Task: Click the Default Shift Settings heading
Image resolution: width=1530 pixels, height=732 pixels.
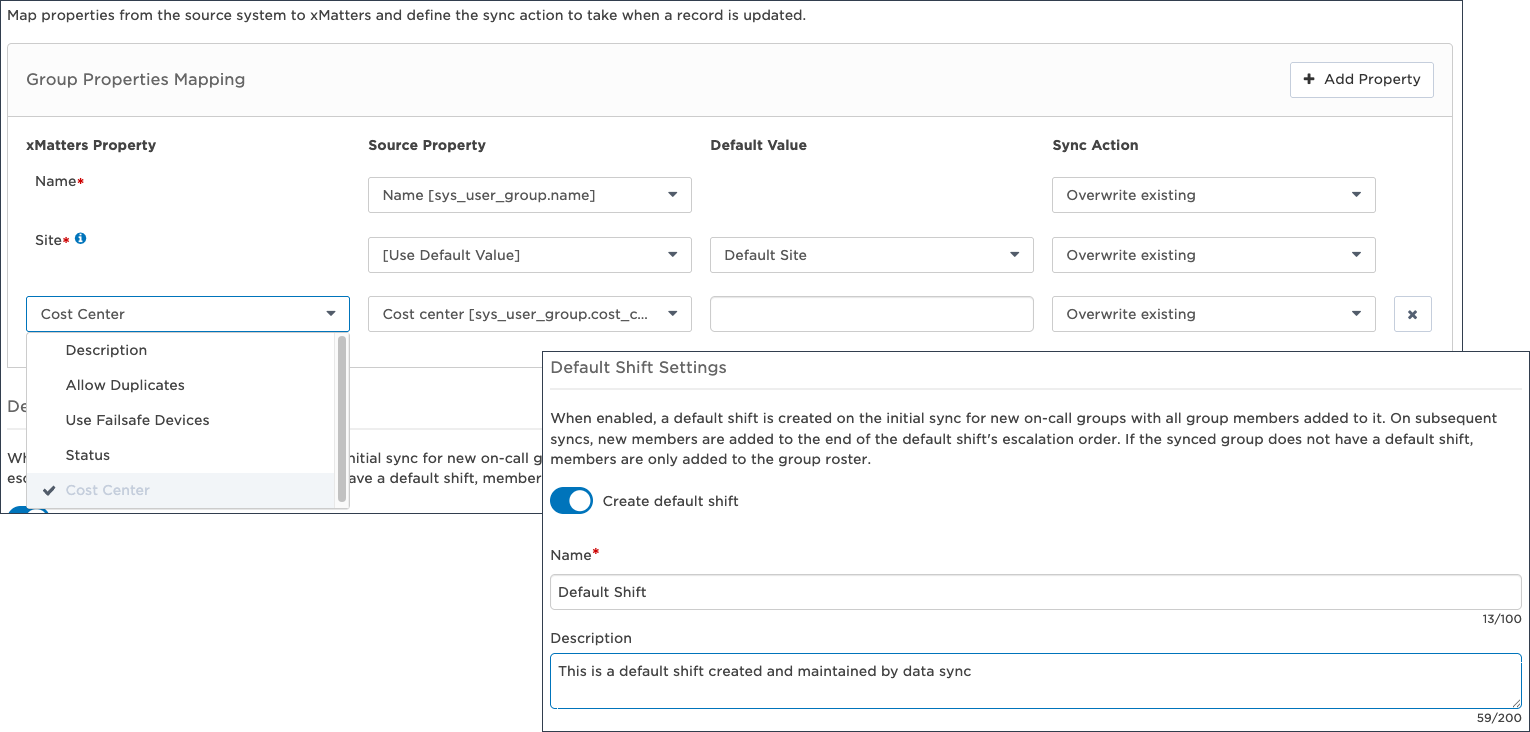Action: click(x=639, y=367)
